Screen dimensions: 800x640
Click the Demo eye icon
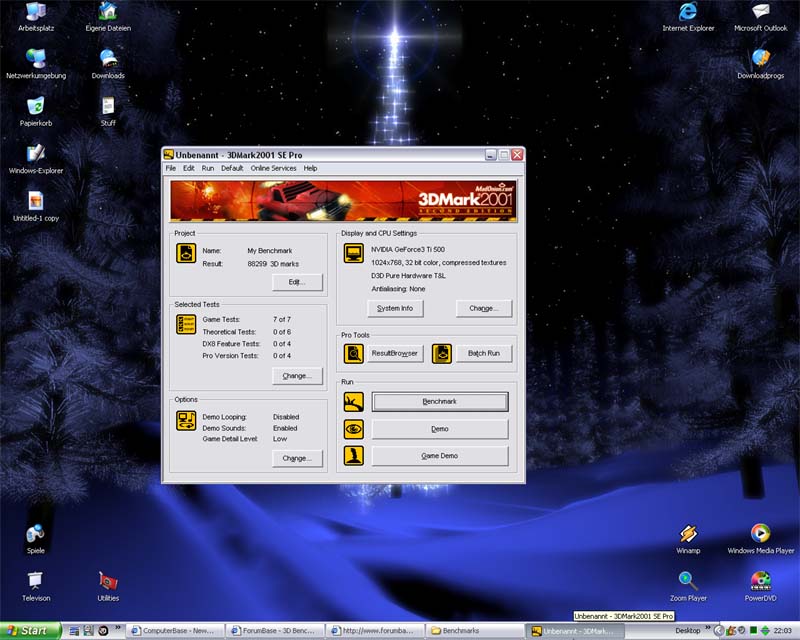click(354, 429)
